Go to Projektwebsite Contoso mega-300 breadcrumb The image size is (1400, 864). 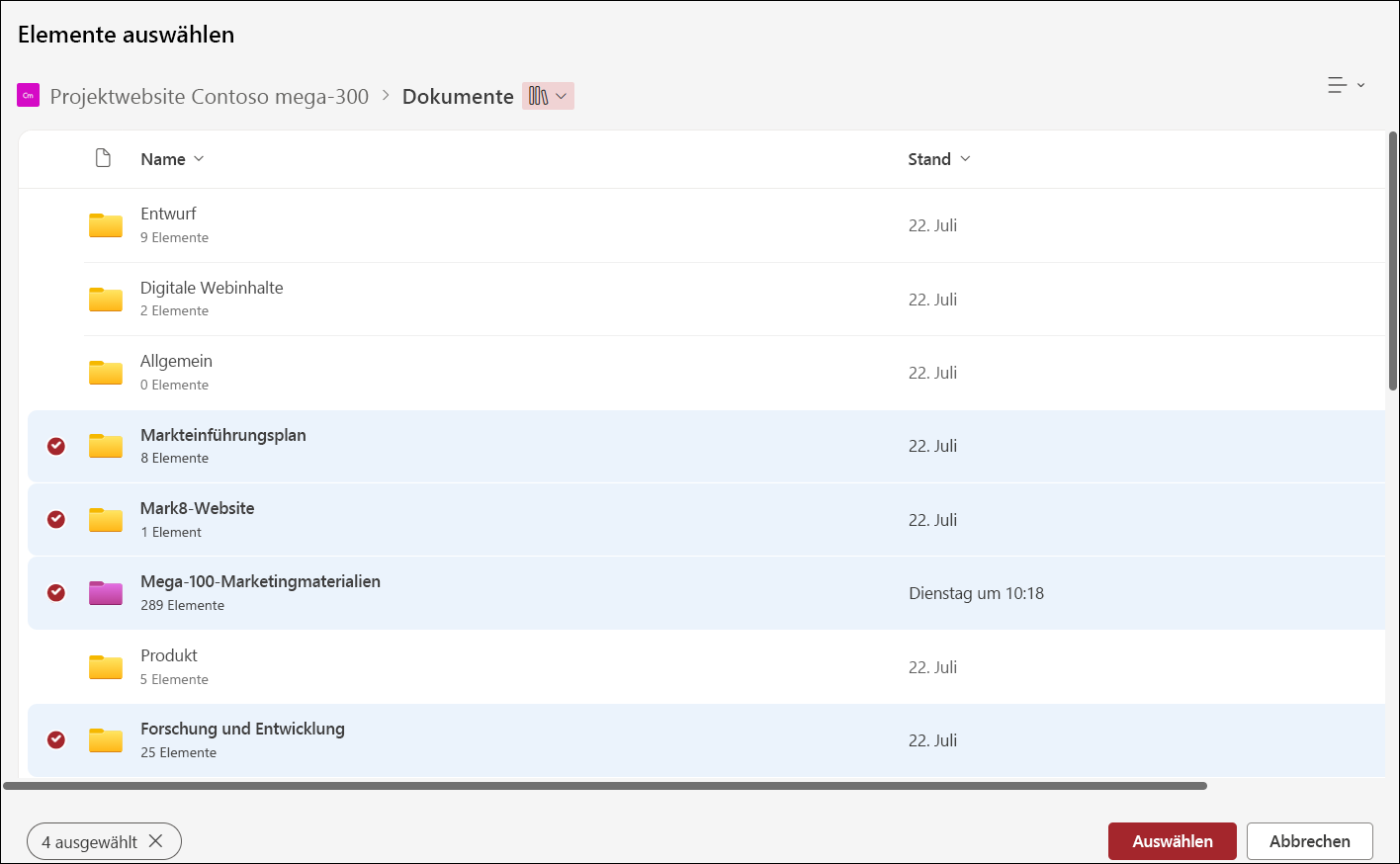coord(210,96)
